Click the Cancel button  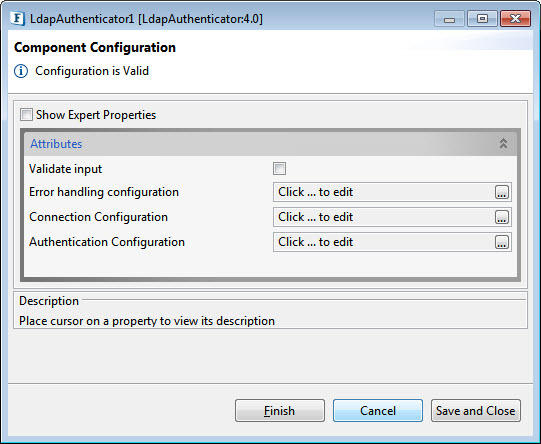pyautogui.click(x=378, y=411)
